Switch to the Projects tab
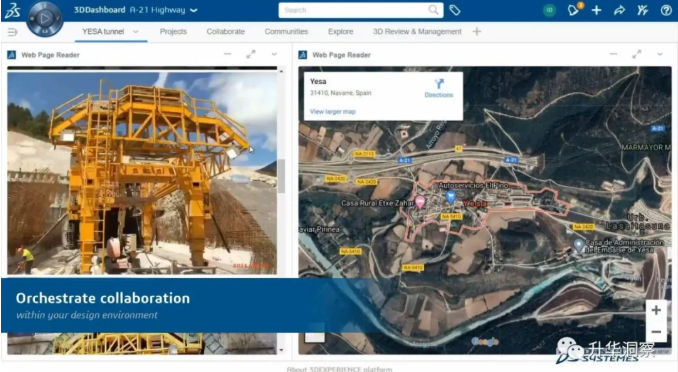678x372 pixels. [173, 32]
